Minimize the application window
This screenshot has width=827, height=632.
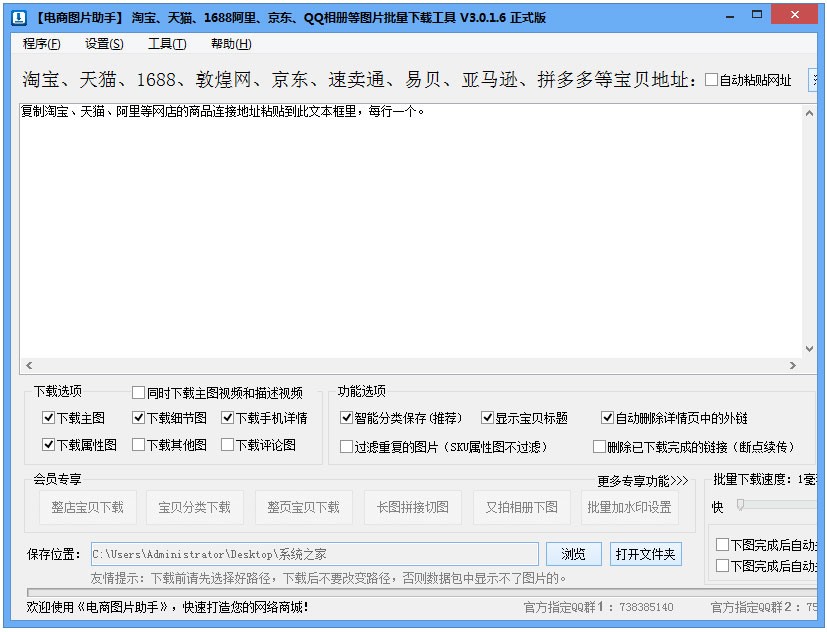click(x=730, y=16)
